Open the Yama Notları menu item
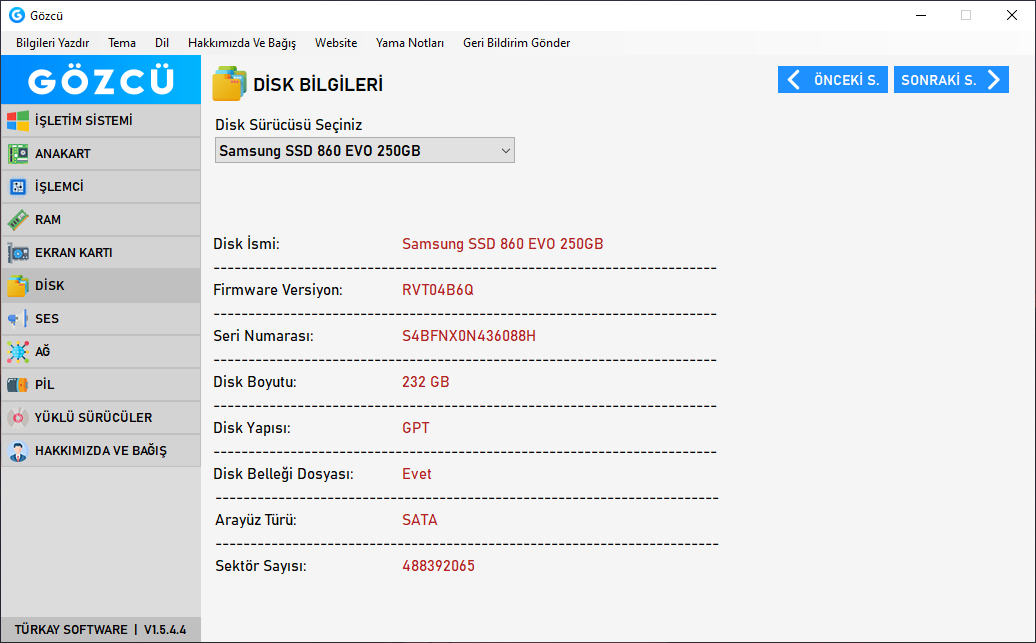This screenshot has height=643, width=1036. point(410,43)
